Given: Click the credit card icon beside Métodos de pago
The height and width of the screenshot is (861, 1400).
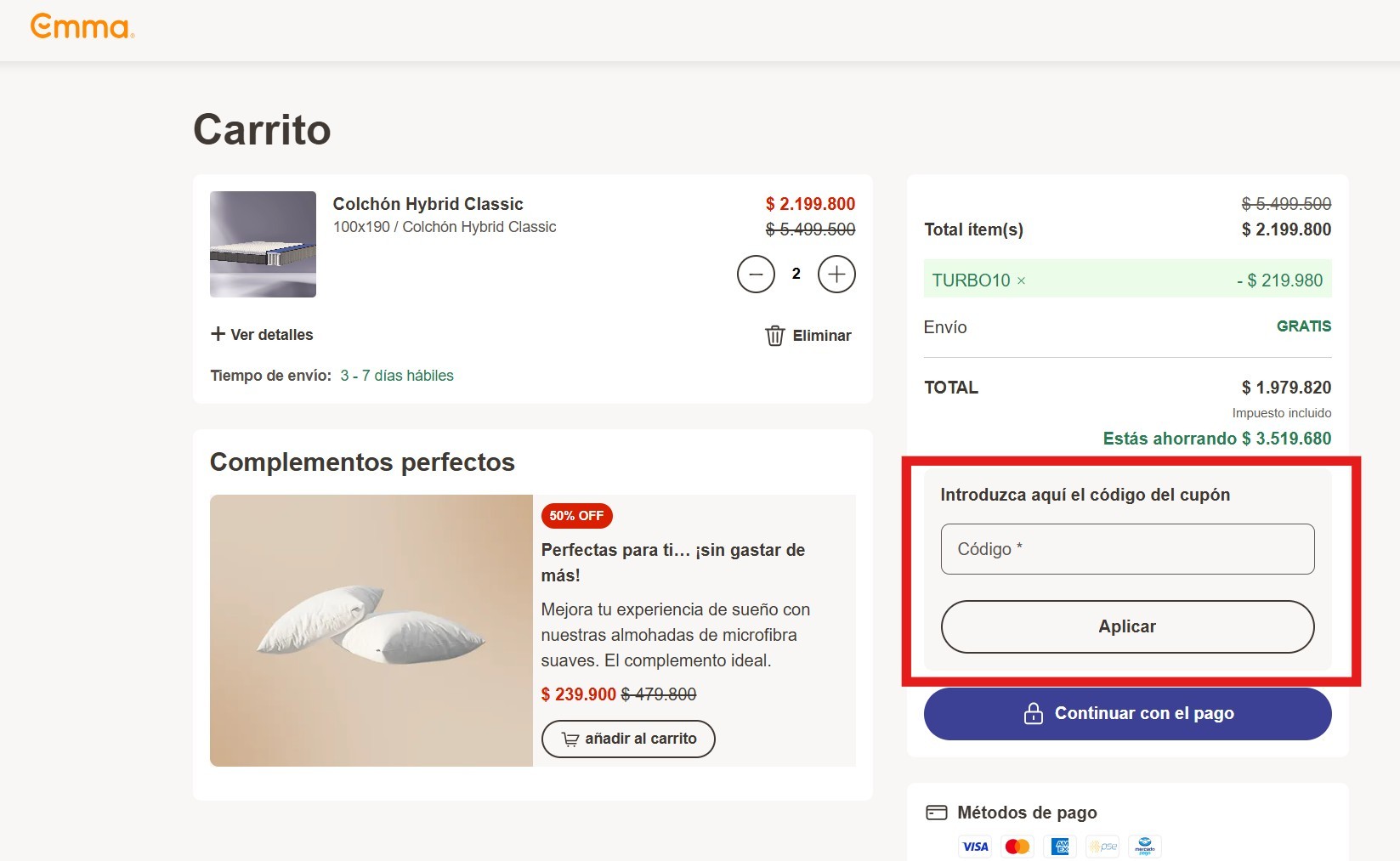Looking at the screenshot, I should coord(938,812).
